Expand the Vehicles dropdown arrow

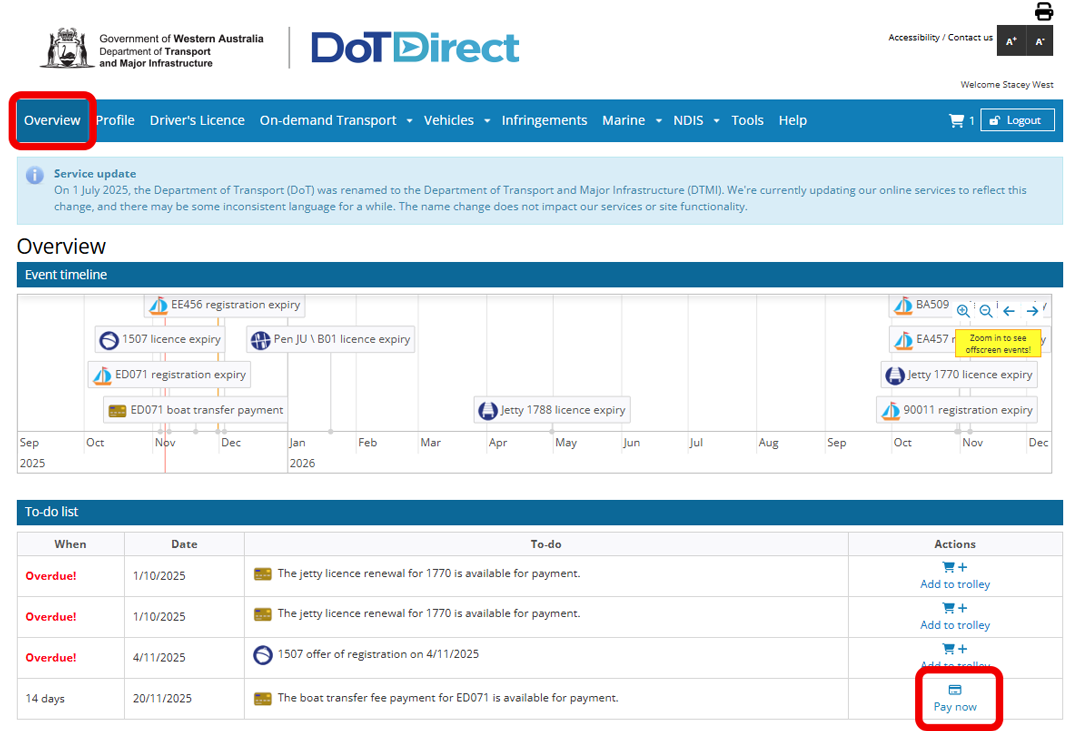pyautogui.click(x=487, y=121)
